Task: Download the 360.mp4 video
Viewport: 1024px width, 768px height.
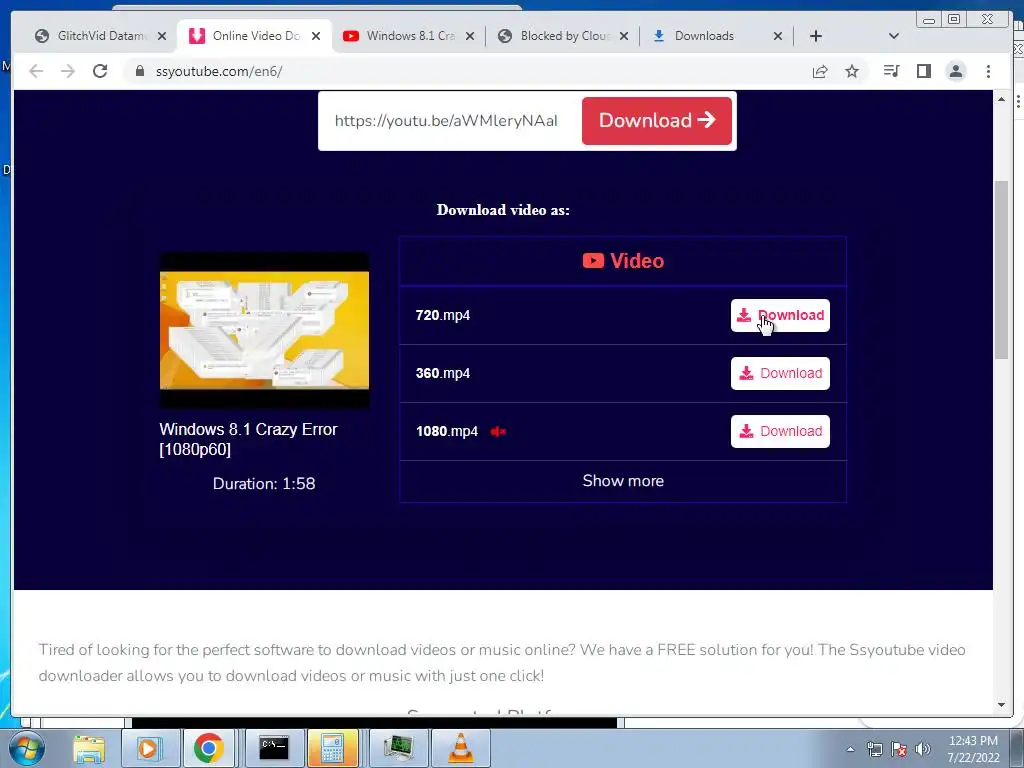Action: pos(780,373)
